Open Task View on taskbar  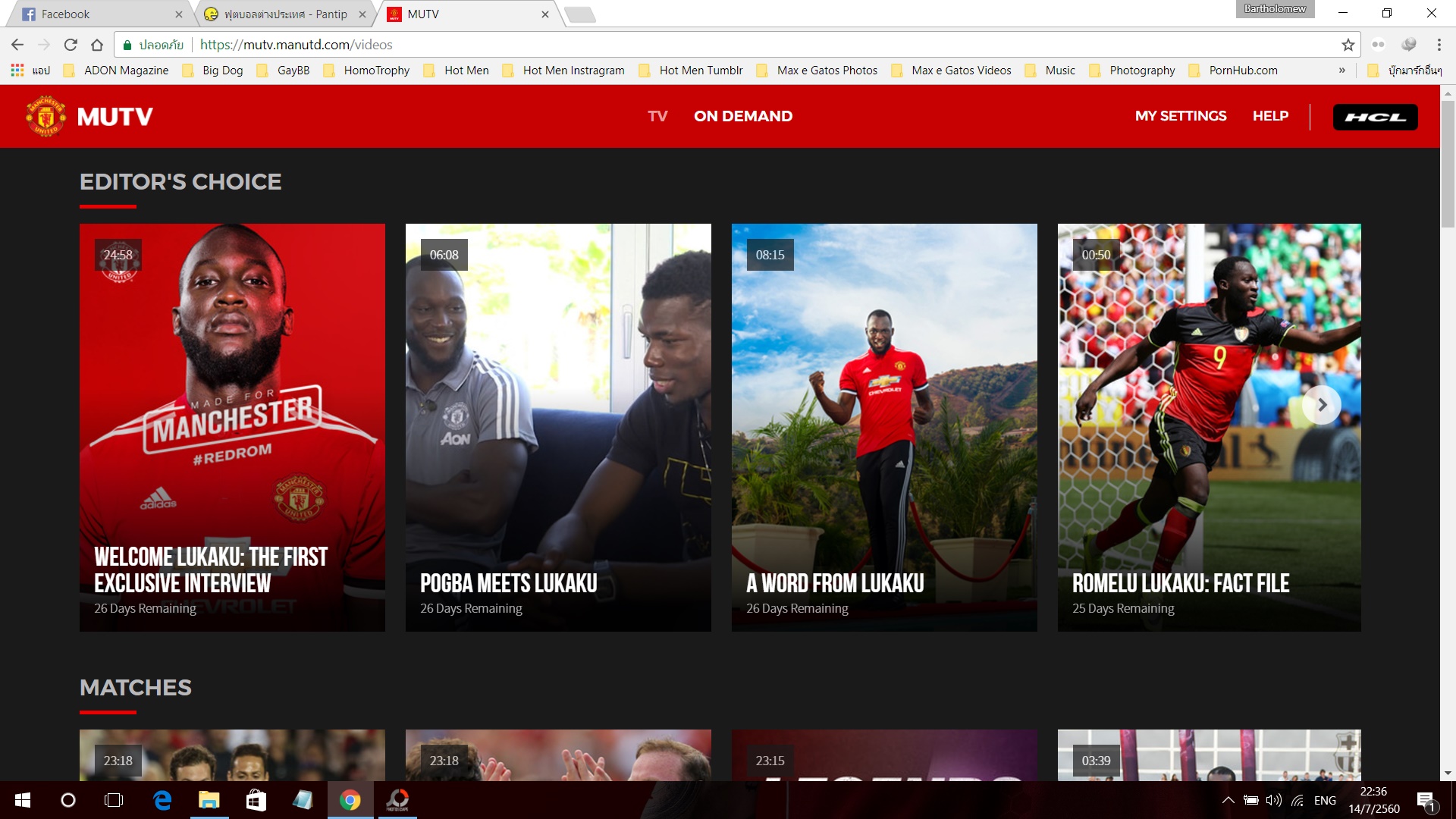coord(114,800)
